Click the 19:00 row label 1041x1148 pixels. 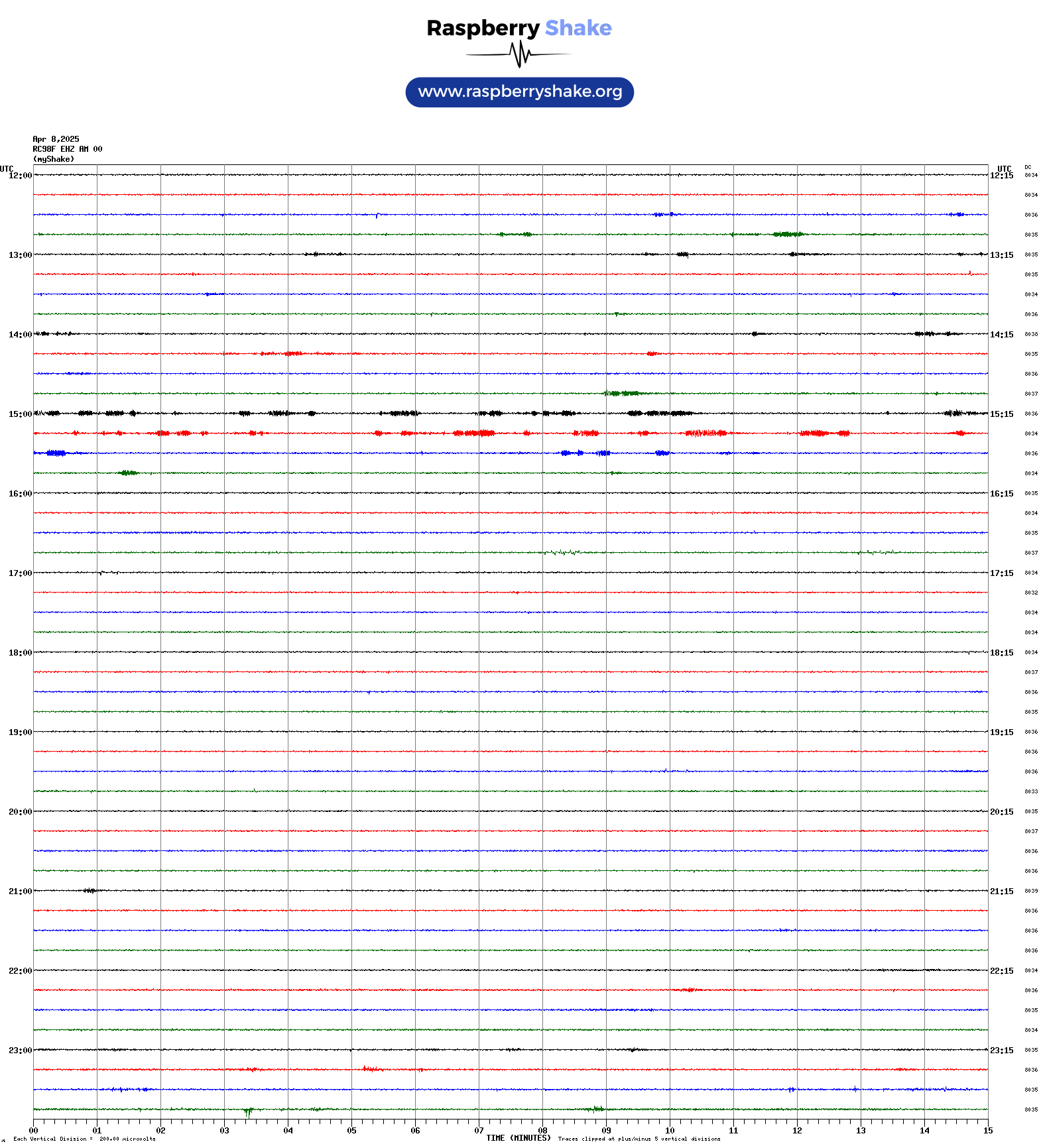point(20,732)
